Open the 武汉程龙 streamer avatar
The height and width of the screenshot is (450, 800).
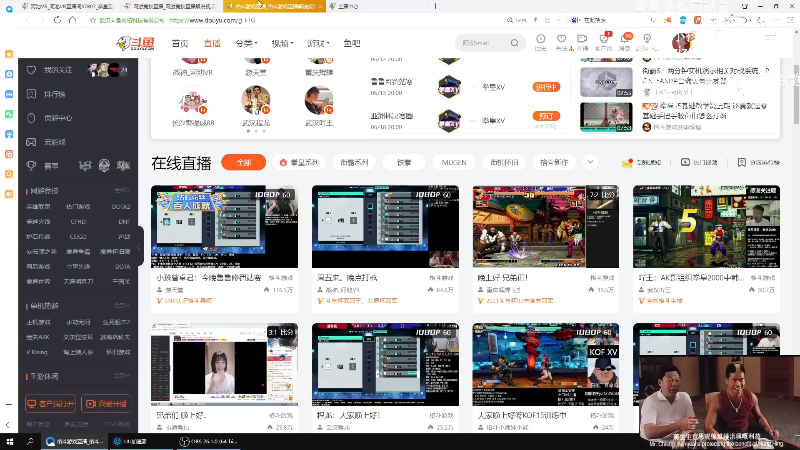click(256, 100)
